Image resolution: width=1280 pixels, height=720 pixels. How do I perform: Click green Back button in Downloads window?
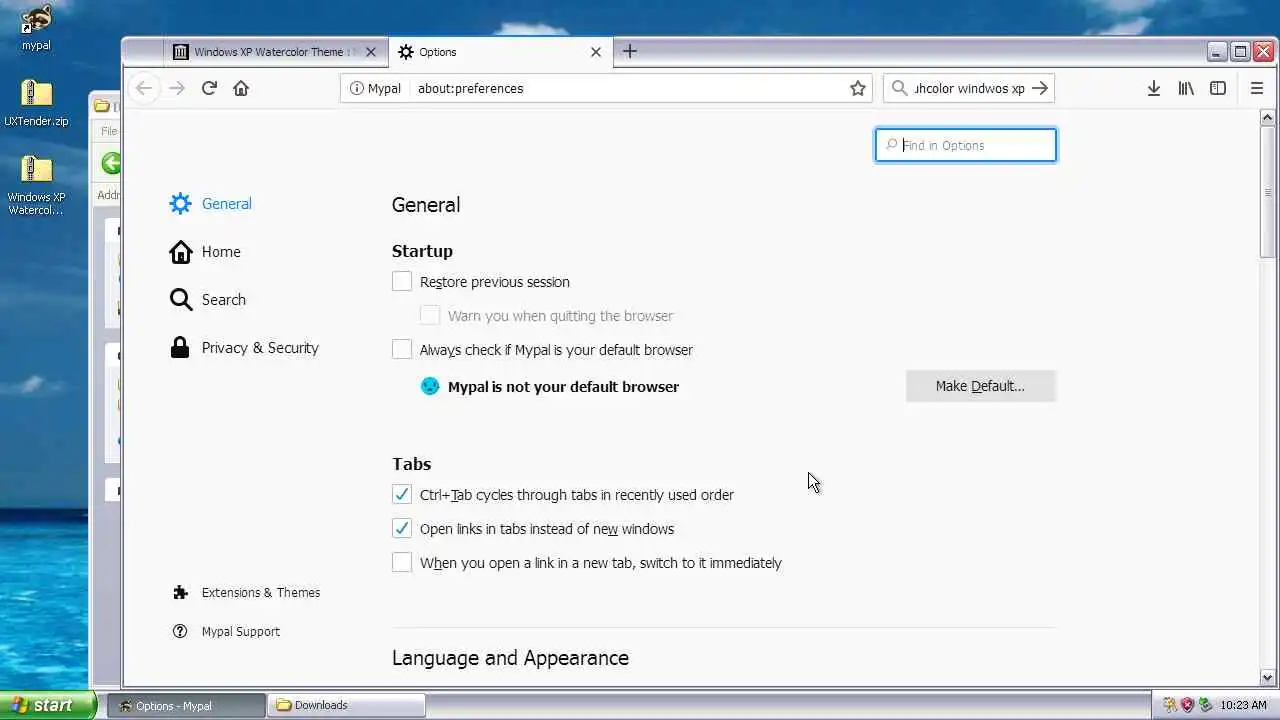(112, 163)
